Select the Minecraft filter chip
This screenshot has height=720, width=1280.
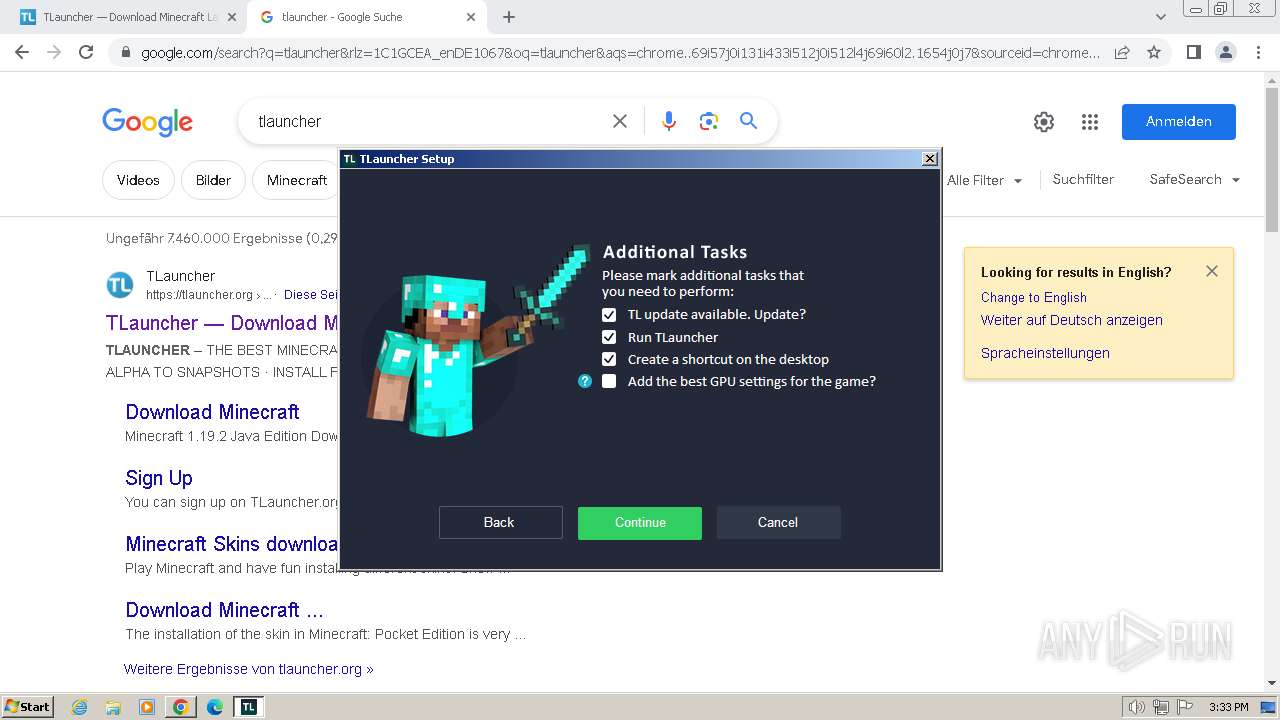[297, 180]
